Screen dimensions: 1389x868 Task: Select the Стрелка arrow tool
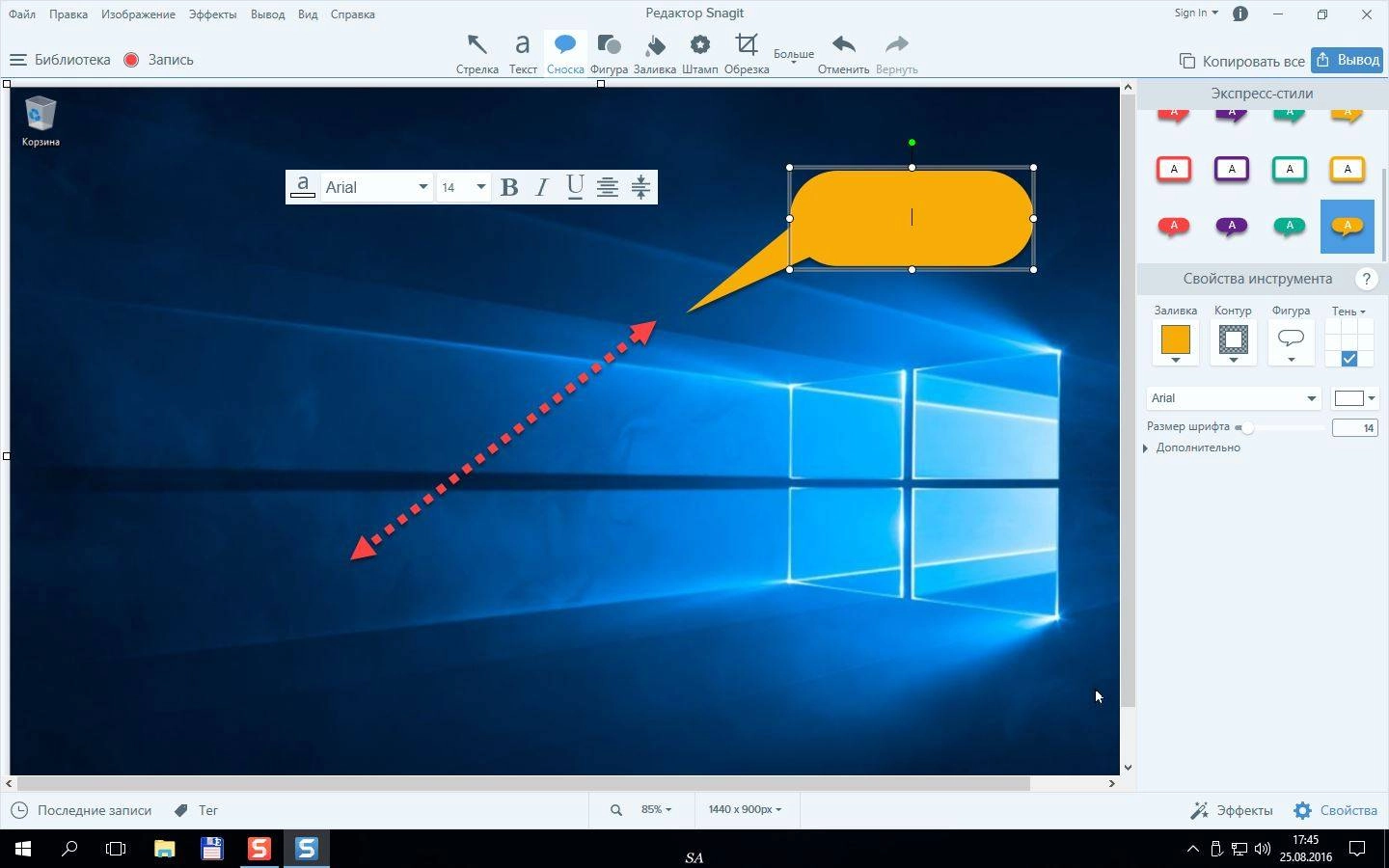(477, 53)
